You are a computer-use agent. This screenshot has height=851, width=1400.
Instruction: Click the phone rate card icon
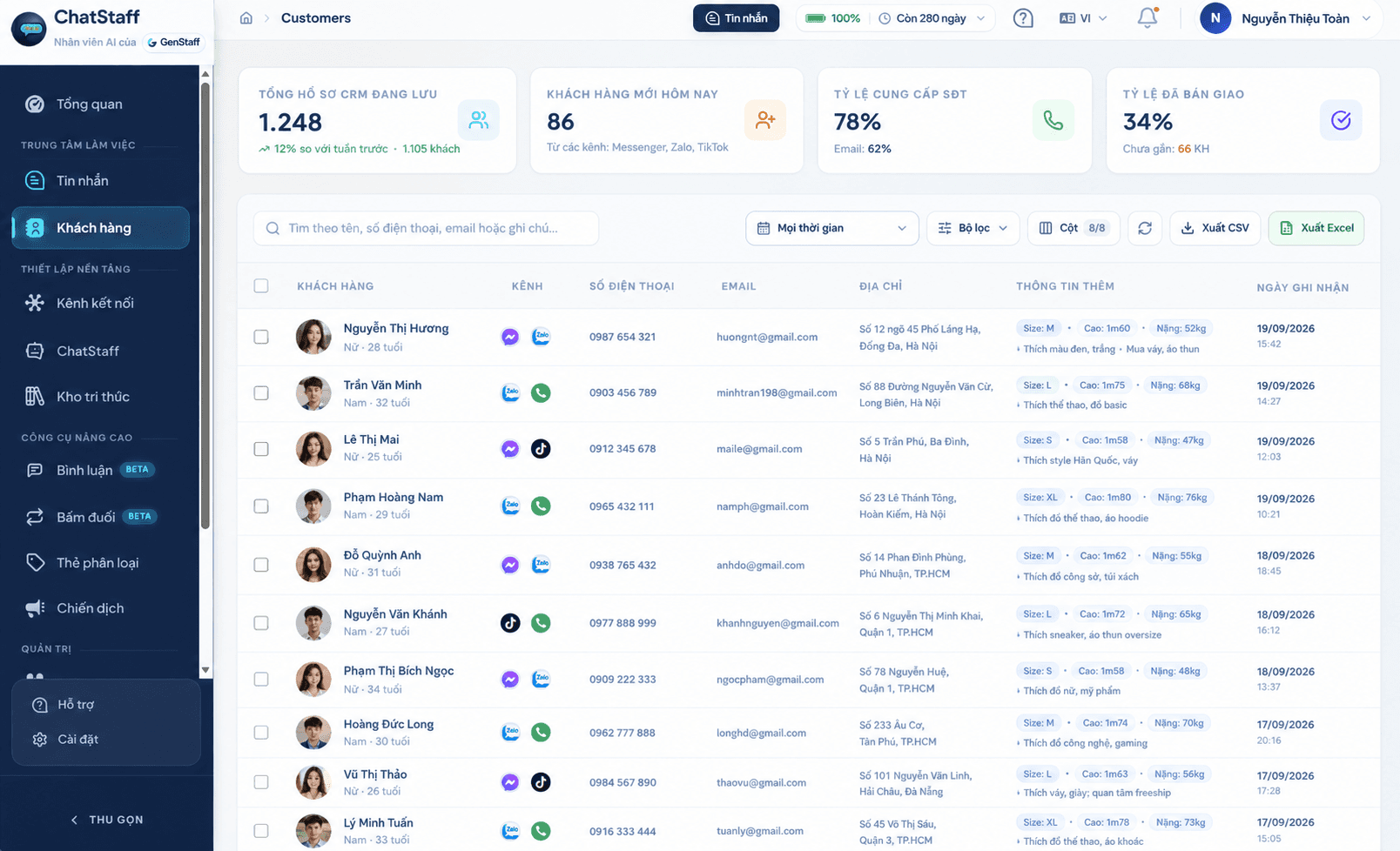[x=1053, y=120]
